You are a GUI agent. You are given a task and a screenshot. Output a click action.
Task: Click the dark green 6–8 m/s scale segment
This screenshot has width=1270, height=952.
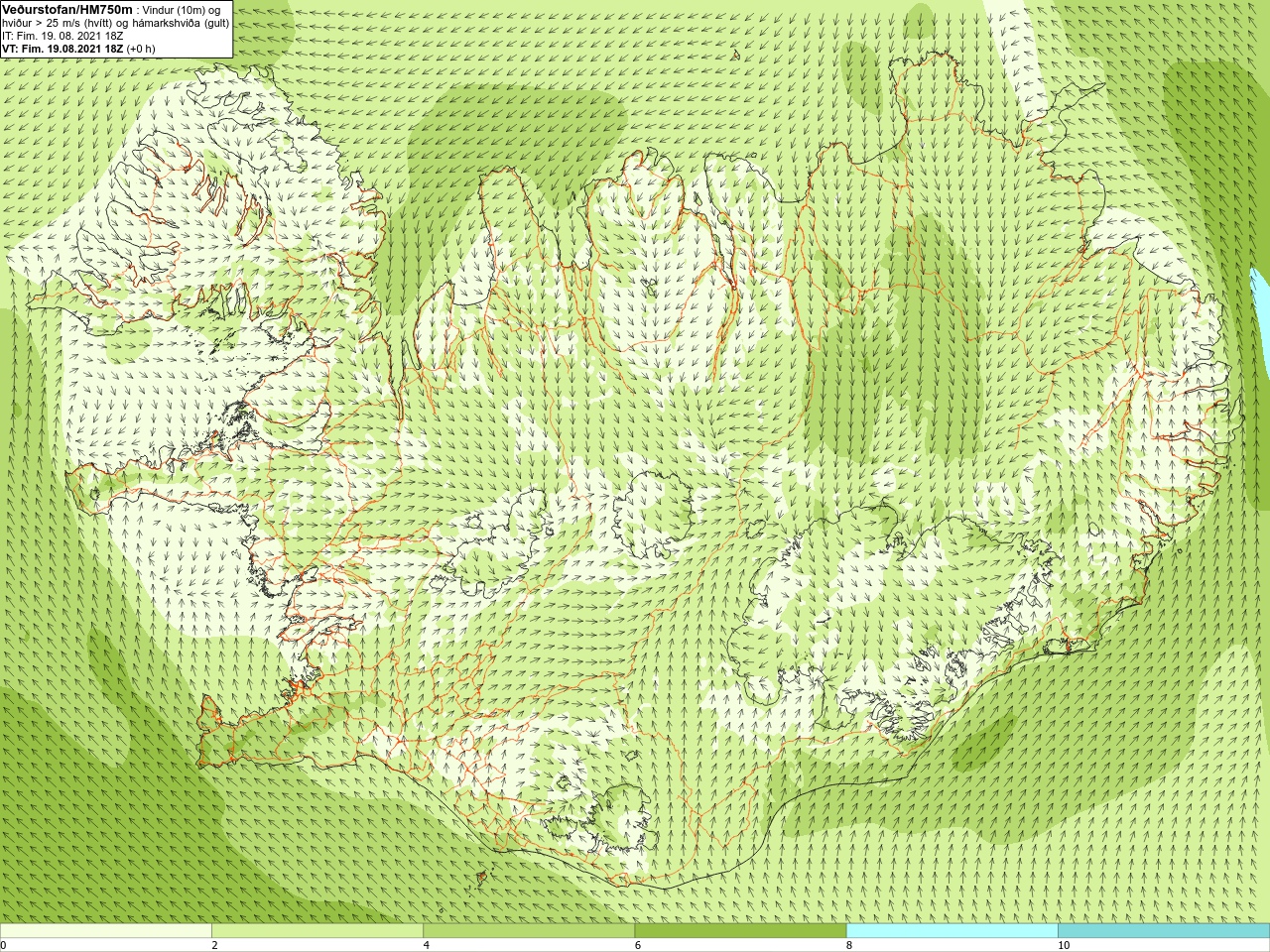coord(740,931)
